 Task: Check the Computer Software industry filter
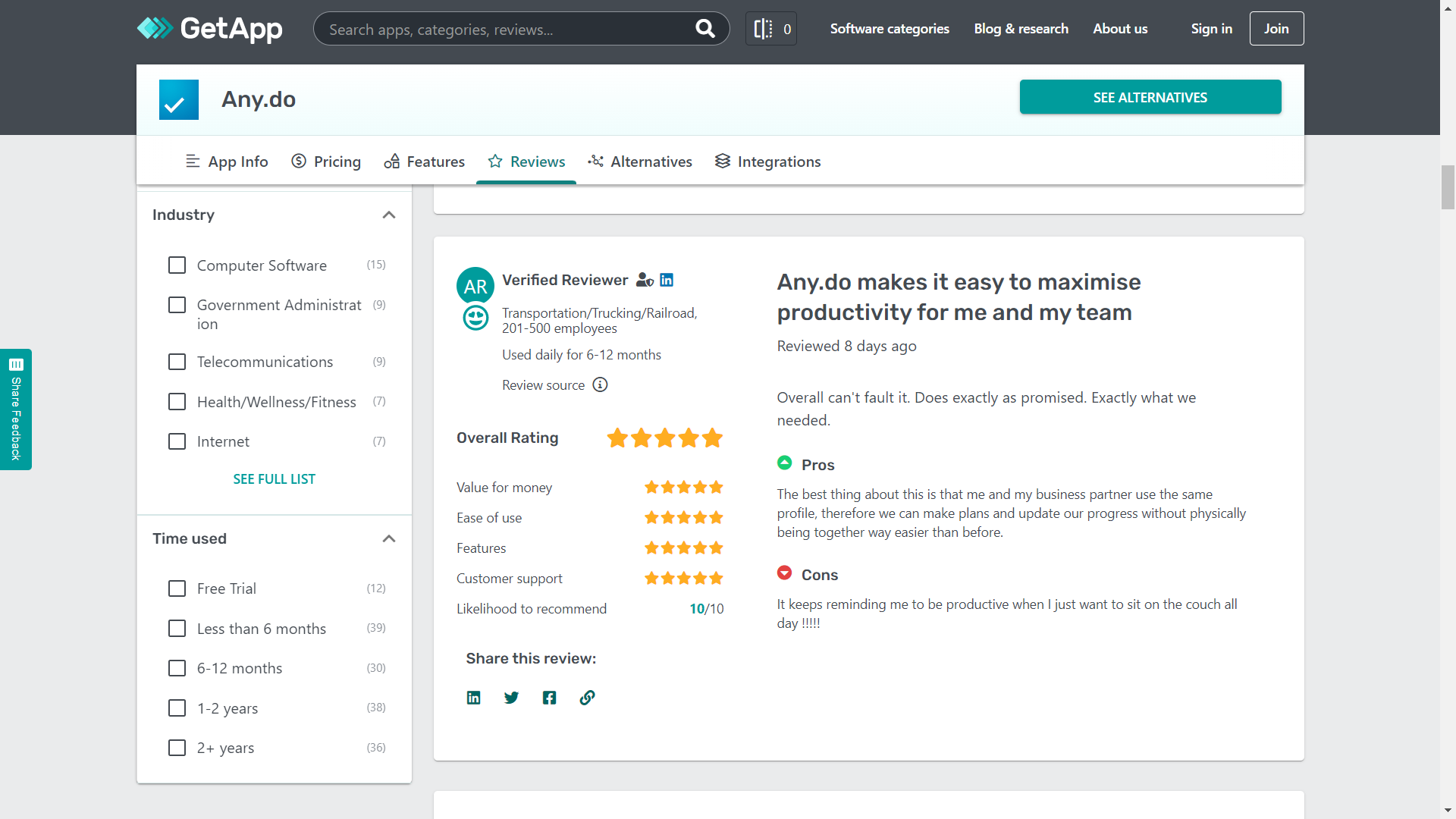177,265
